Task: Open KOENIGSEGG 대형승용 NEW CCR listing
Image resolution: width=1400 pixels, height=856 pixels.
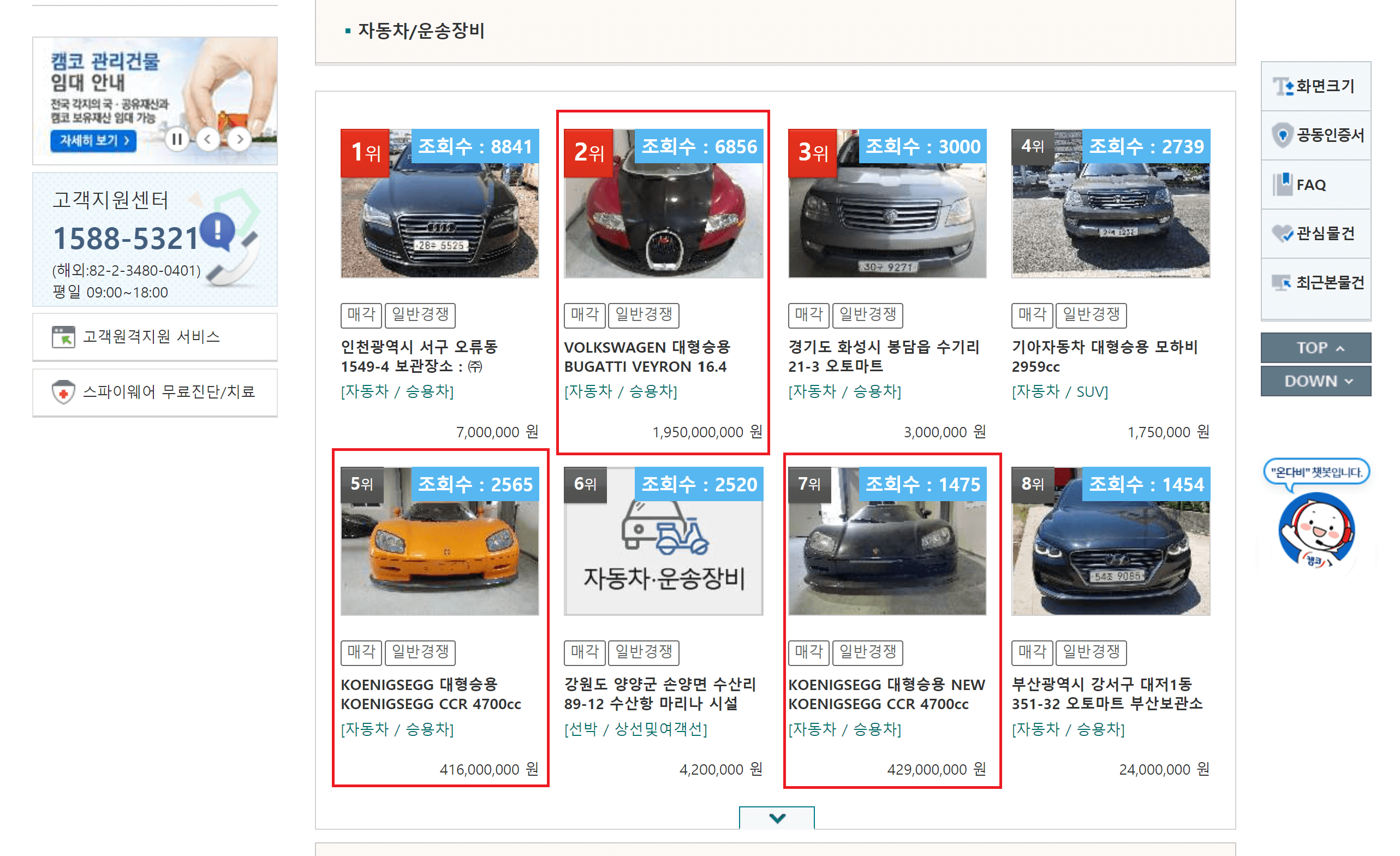Action: tap(886, 694)
